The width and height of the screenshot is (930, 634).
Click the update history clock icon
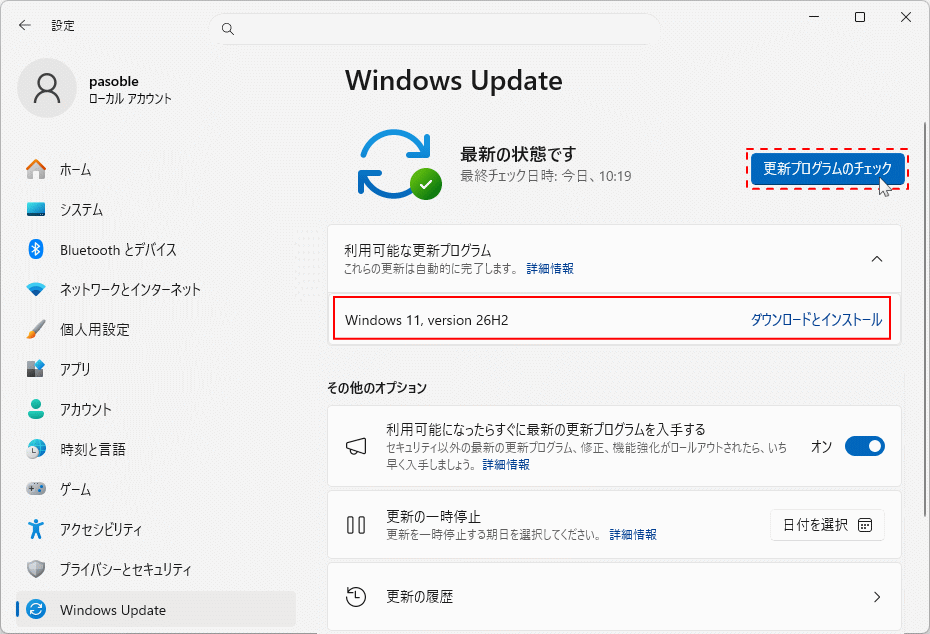(x=356, y=597)
